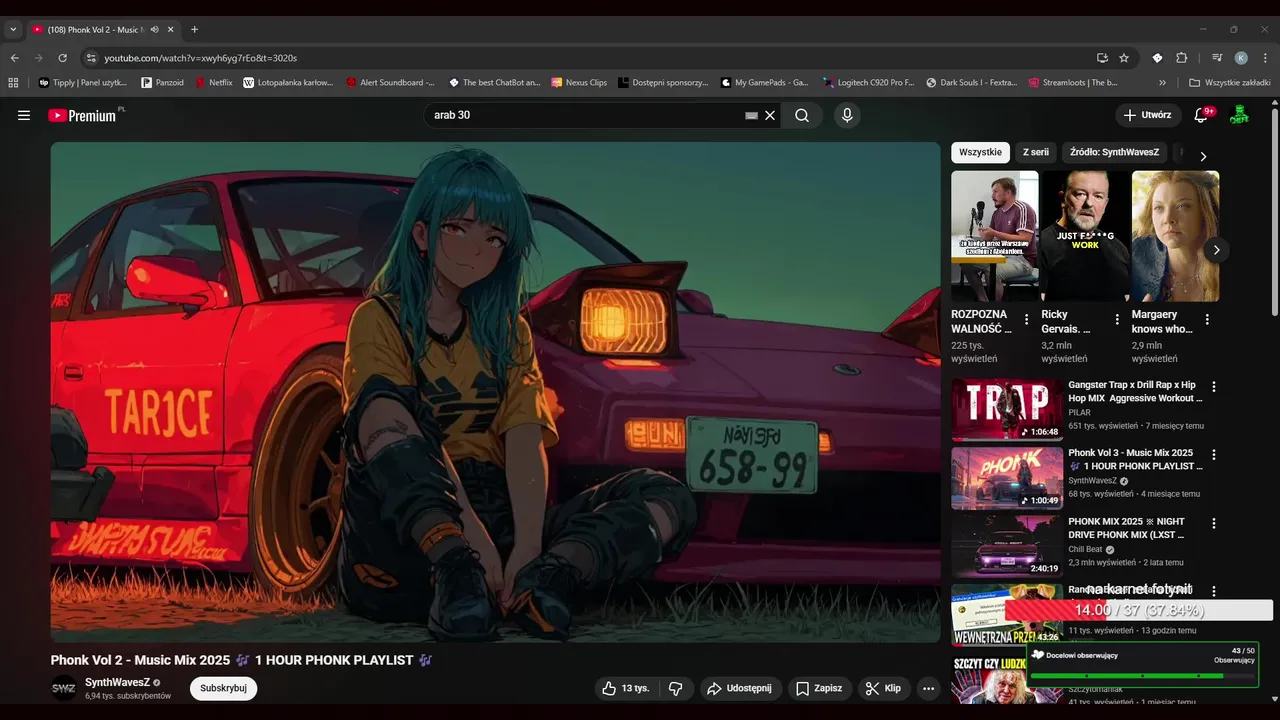Reload the page with refresh icon
Image resolution: width=1280 pixels, height=720 pixels.
62,58
